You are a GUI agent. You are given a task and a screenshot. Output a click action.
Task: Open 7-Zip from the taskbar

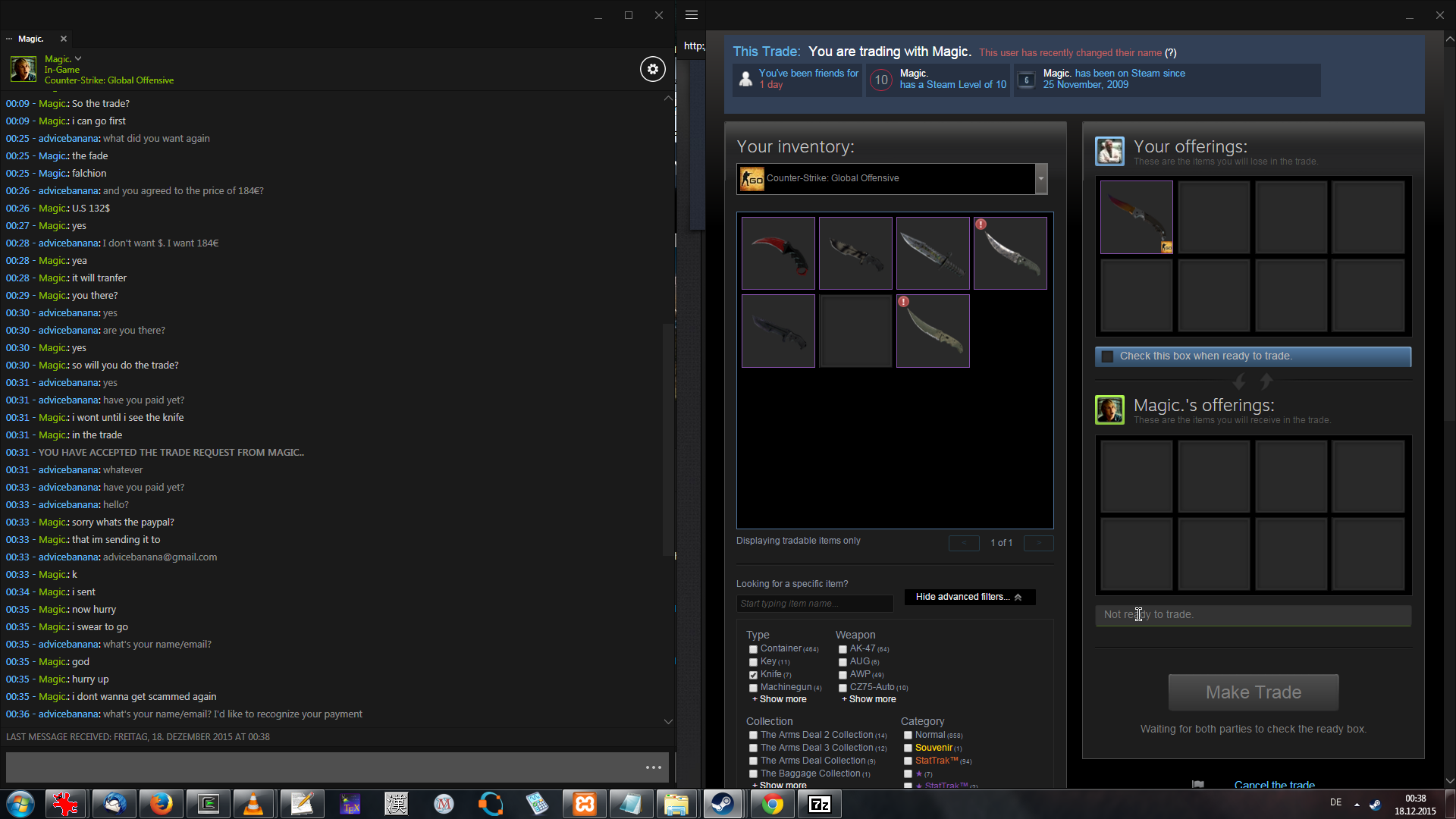(x=819, y=804)
